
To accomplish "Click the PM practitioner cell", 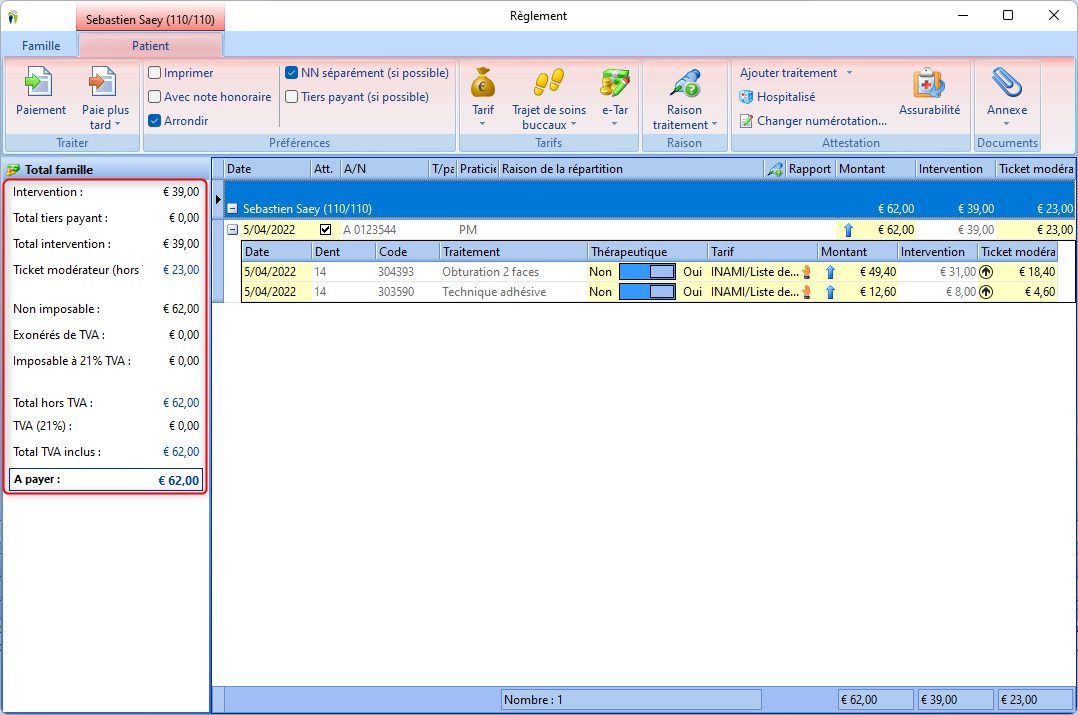I will pos(468,230).
